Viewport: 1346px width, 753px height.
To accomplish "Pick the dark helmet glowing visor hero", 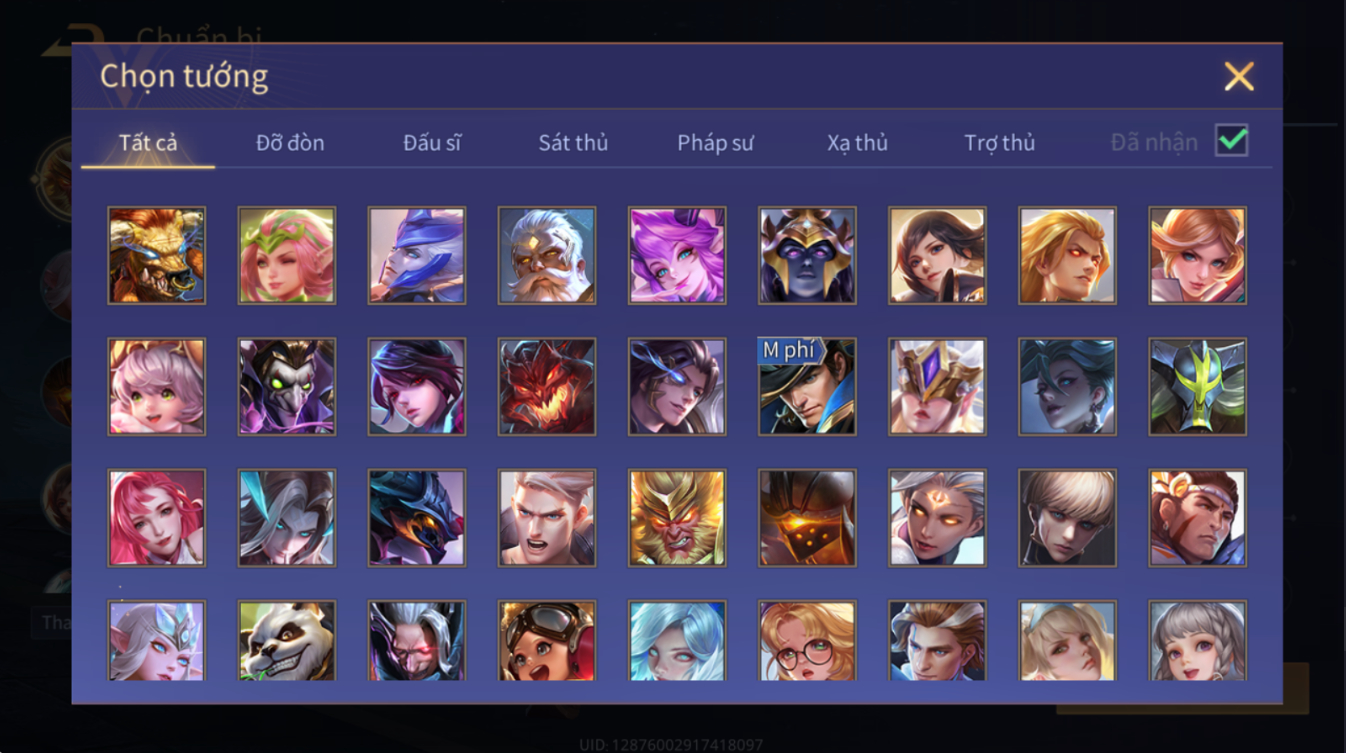I will (807, 518).
